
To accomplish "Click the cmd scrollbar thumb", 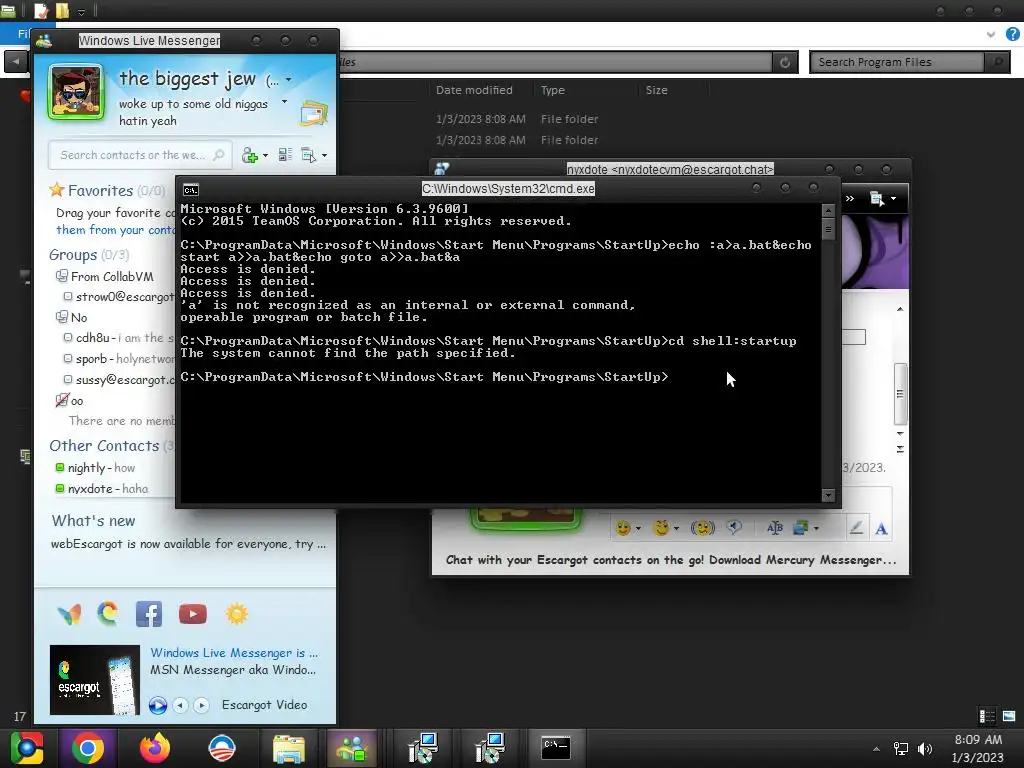I will 828,229.
